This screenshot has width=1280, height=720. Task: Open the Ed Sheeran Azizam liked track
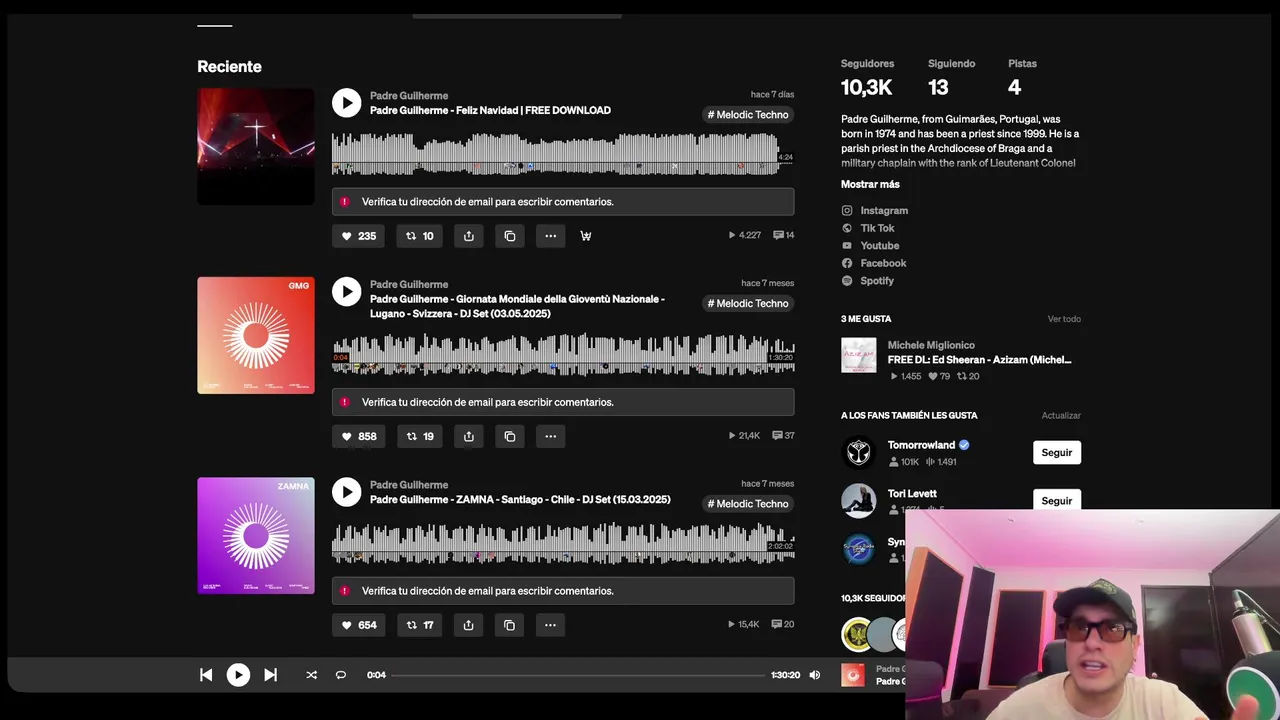[x=979, y=360]
